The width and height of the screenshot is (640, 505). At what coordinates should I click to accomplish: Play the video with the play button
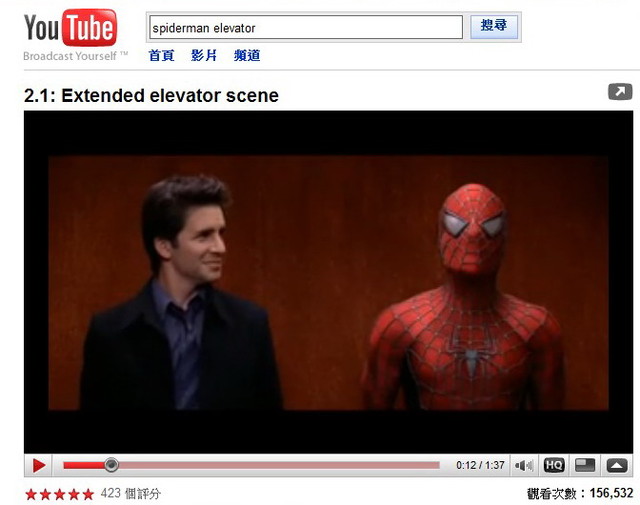click(39, 465)
